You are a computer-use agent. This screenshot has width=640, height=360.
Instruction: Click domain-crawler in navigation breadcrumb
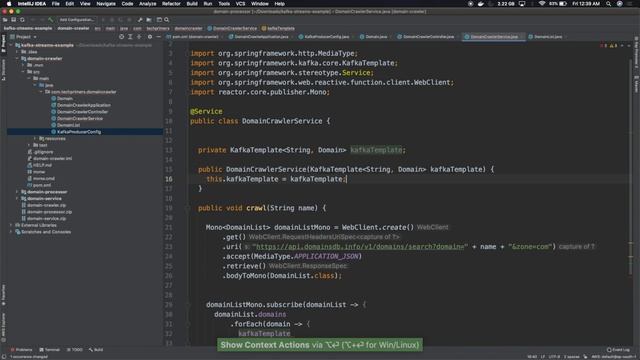[x=73, y=29]
